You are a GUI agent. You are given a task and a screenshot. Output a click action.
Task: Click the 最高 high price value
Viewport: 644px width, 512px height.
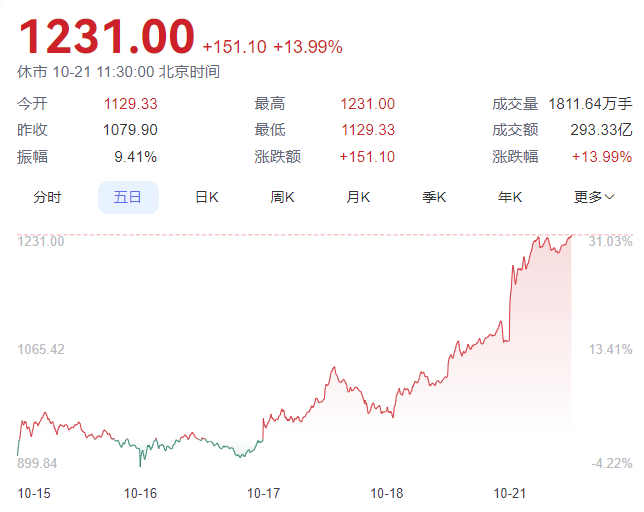point(367,104)
